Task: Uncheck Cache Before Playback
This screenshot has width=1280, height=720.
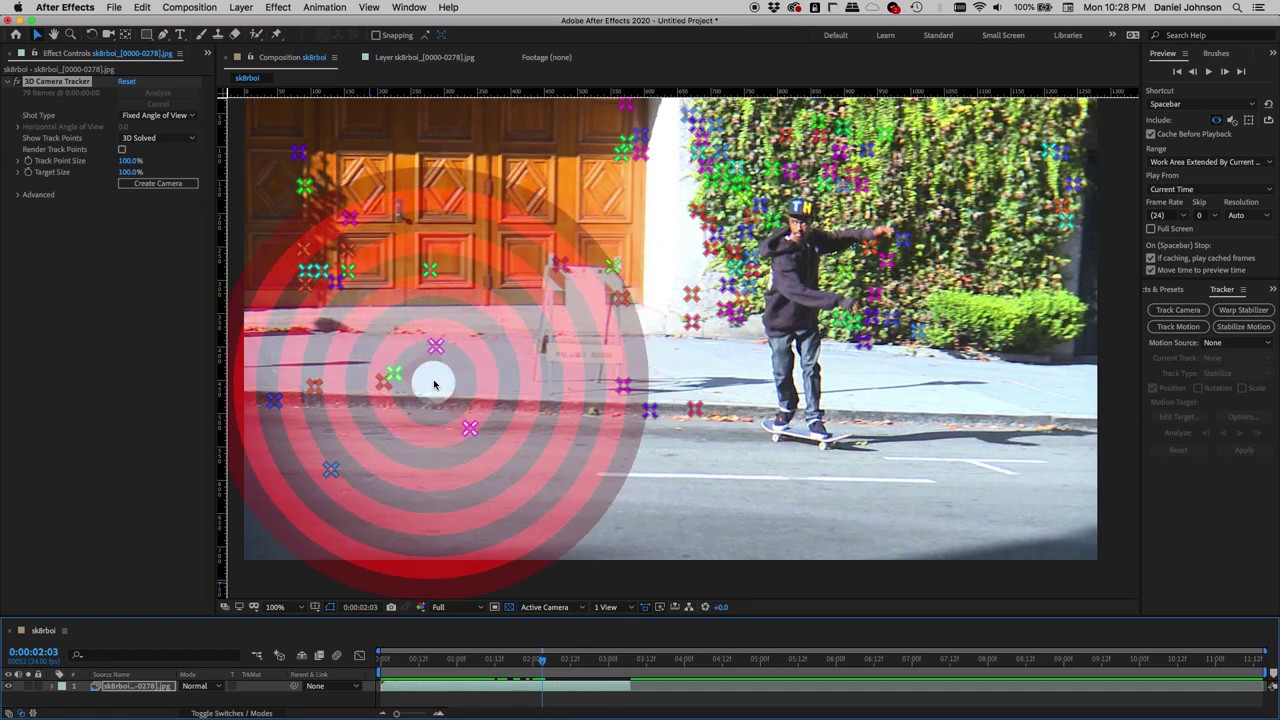Action: pyautogui.click(x=1151, y=134)
